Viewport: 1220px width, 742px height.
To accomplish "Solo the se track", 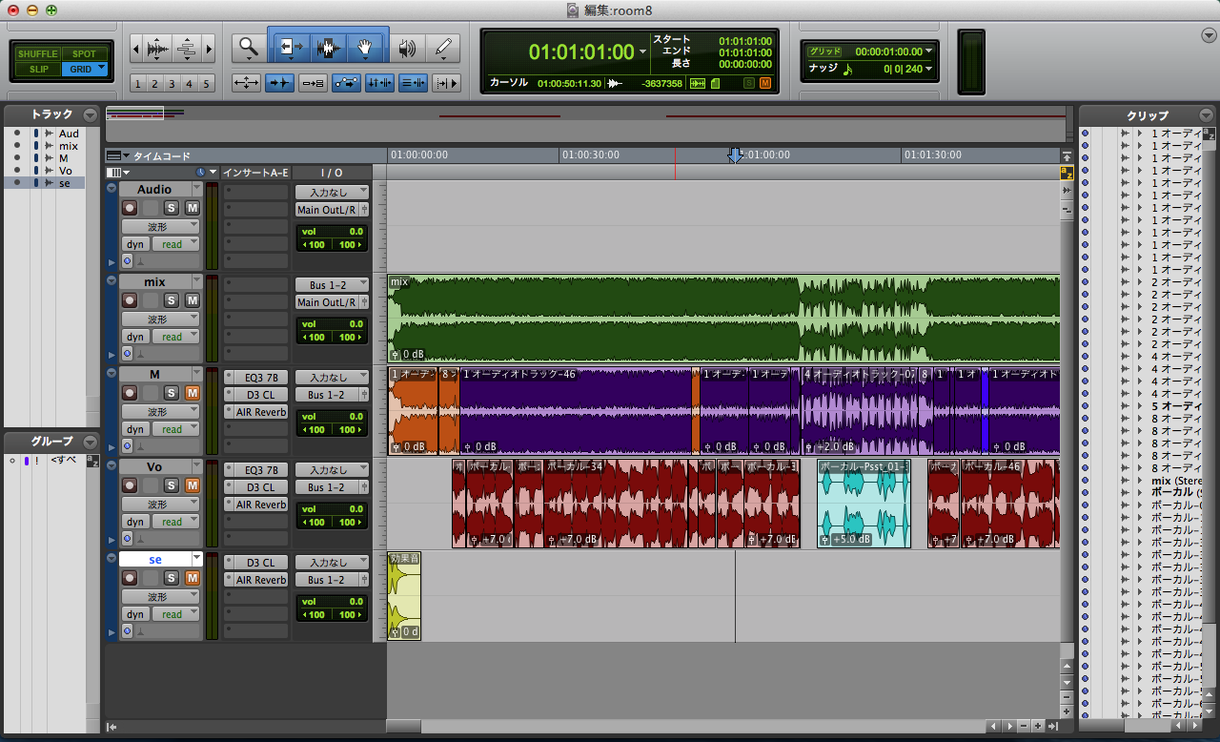I will coord(171,578).
